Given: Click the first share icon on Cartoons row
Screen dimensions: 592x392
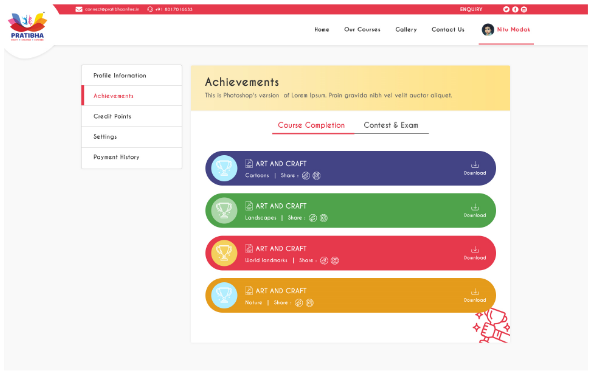Looking at the screenshot, I should click(306, 176).
